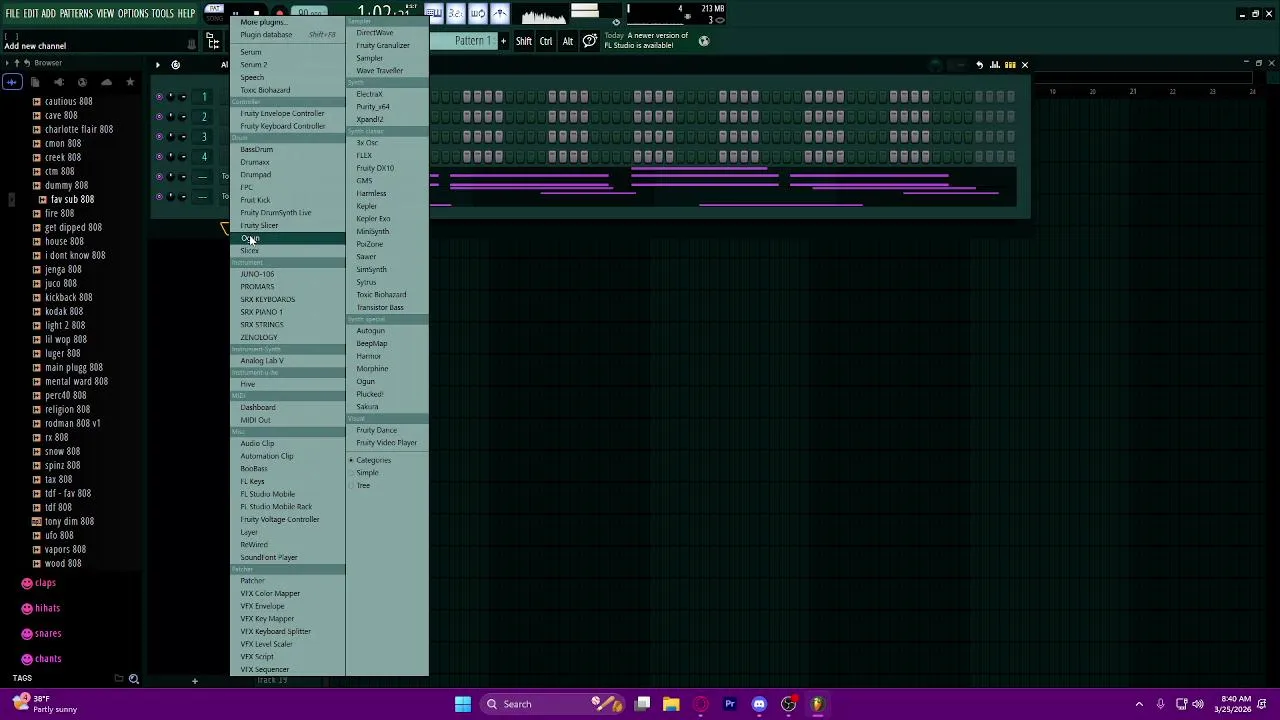1280x720 pixels.
Task: Toggle mute LED on channel 1
Action: [159, 97]
